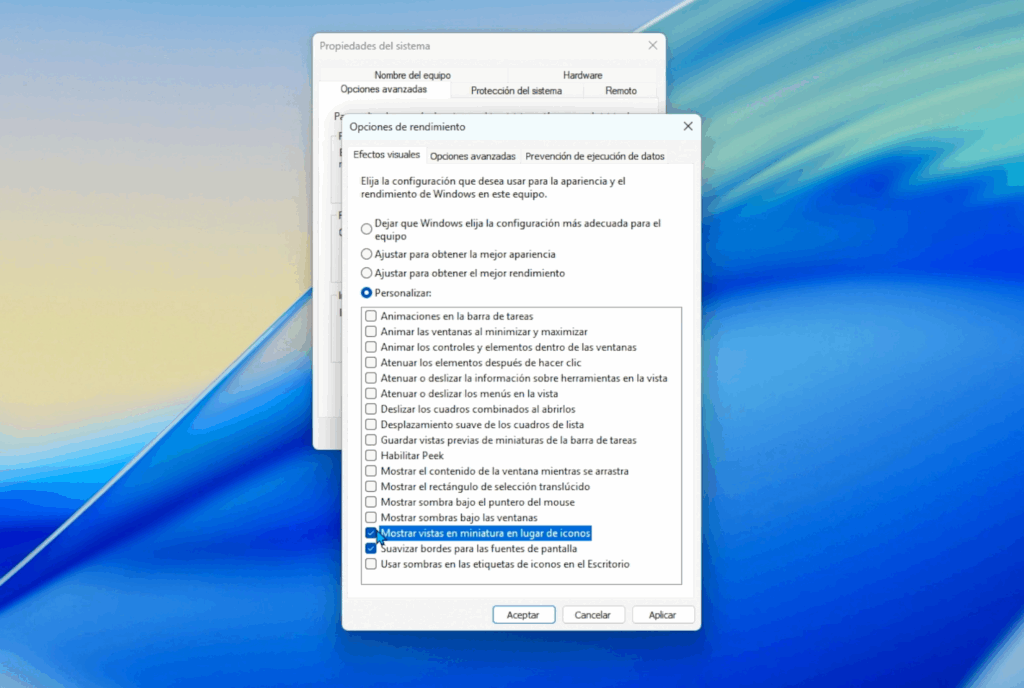The image size is (1024, 688).
Task: Enable the "Habilitar Peek" option
Action: tap(371, 455)
